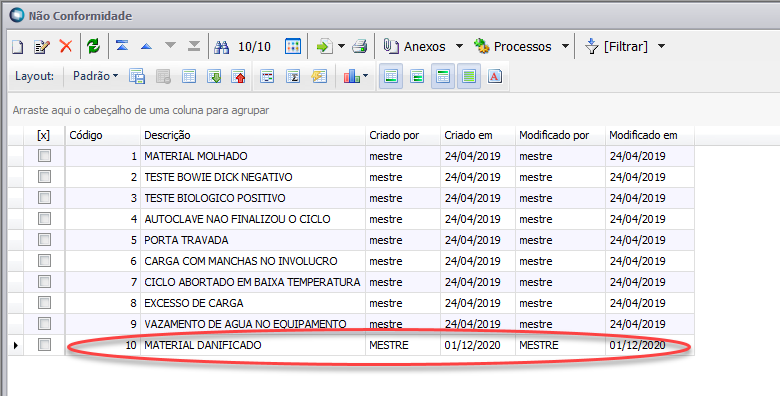Create a new record with blank page icon
Image resolution: width=780 pixels, height=396 pixels.
(x=18, y=47)
